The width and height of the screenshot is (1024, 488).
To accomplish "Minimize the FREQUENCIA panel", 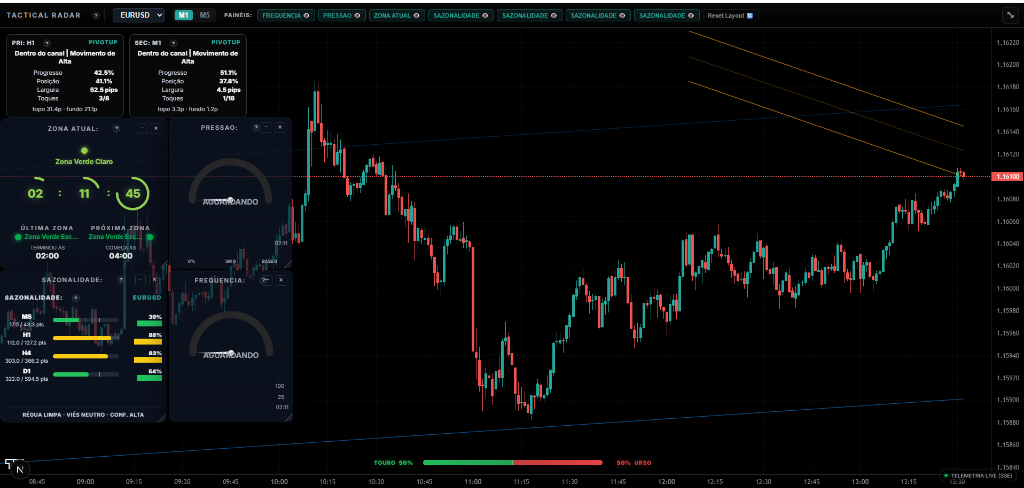I will [266, 280].
